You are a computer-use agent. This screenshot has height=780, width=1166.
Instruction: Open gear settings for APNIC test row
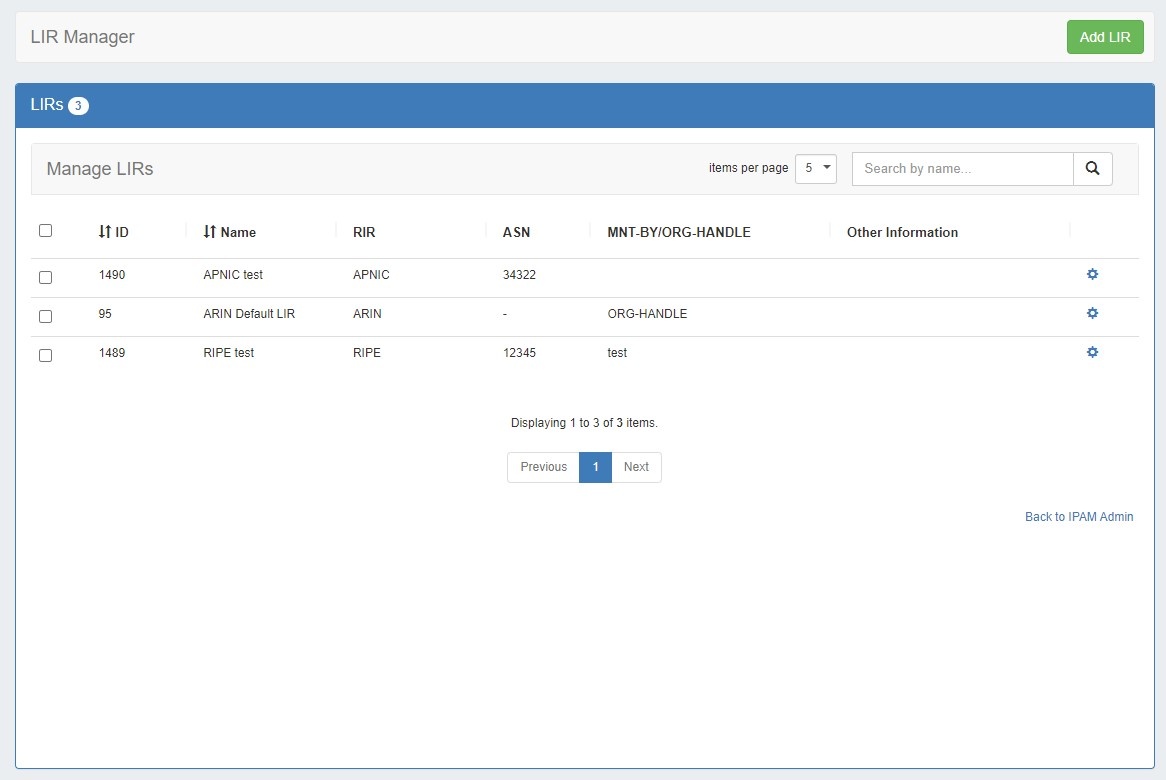point(1092,274)
